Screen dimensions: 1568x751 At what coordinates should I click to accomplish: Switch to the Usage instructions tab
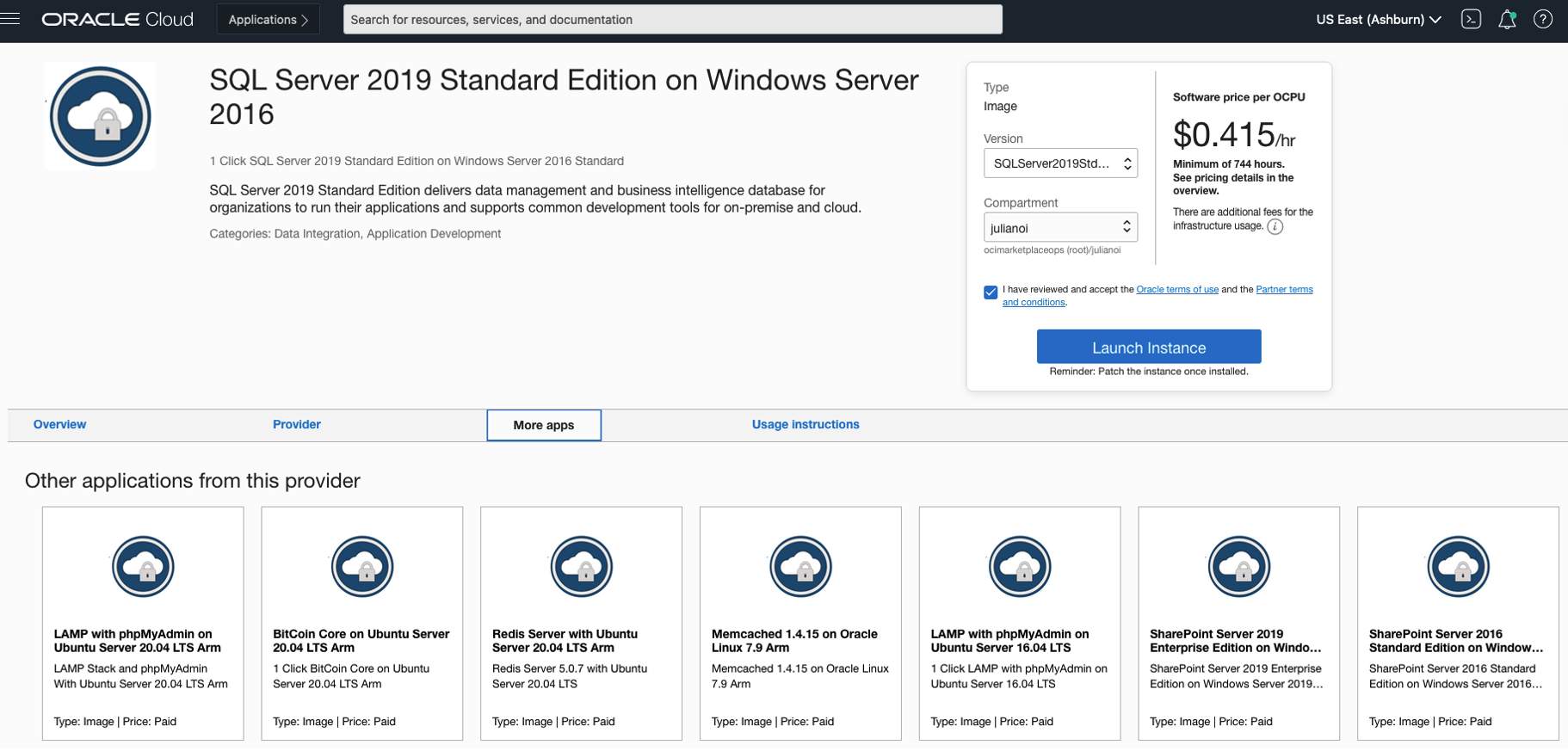click(806, 424)
